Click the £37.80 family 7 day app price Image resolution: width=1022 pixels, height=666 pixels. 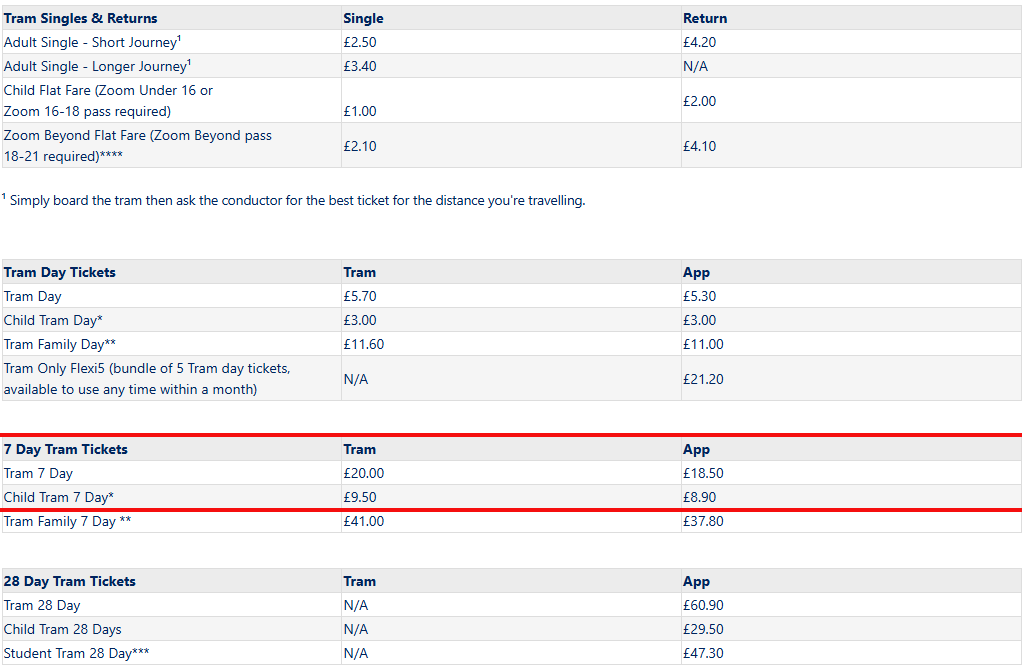coord(703,521)
